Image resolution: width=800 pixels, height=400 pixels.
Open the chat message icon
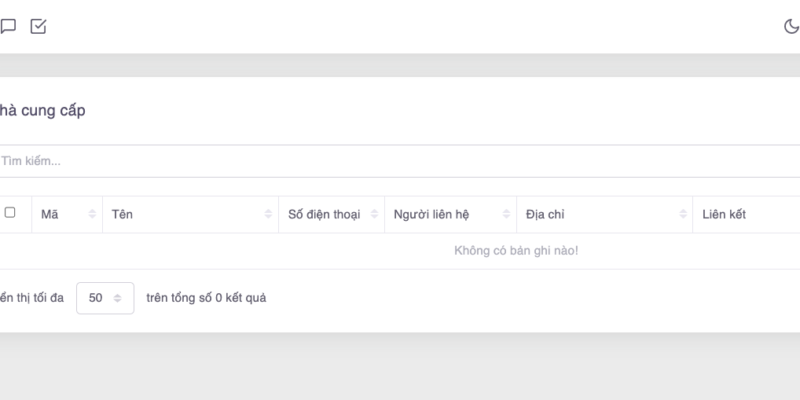[8, 27]
